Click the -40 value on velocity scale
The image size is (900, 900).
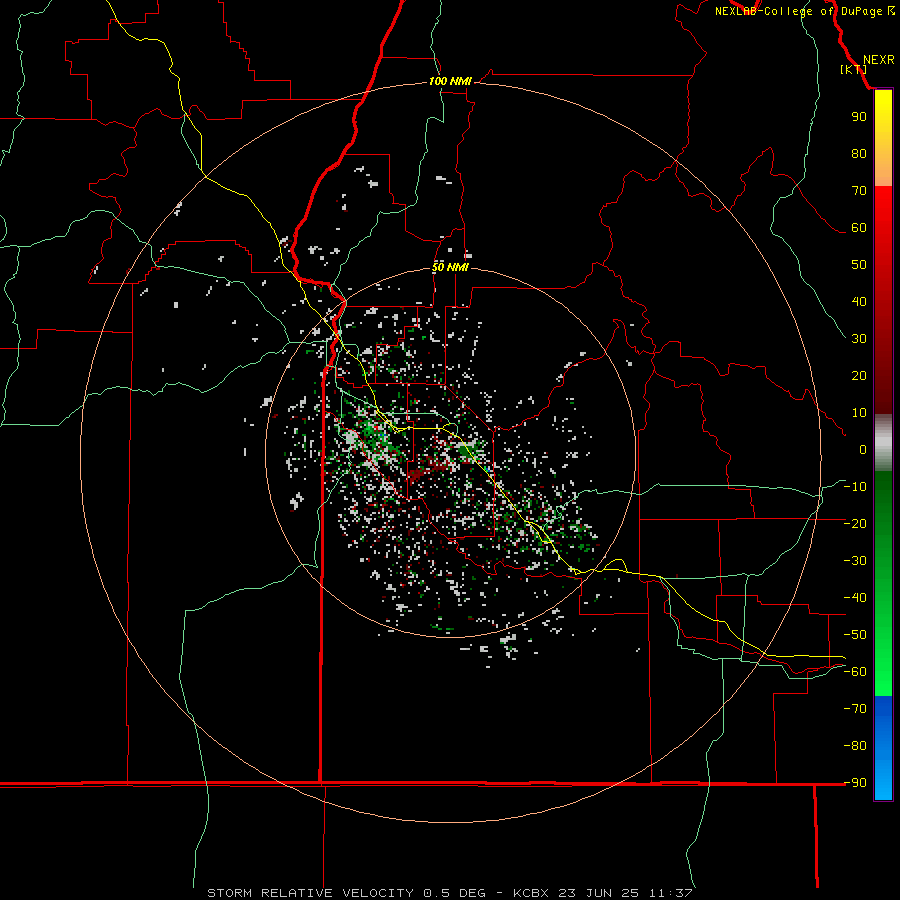[x=855, y=598]
